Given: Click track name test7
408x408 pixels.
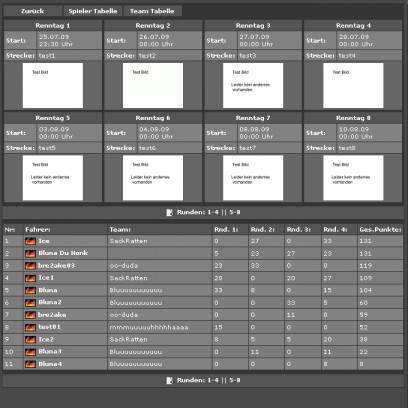Looking at the screenshot, I should [247, 148].
